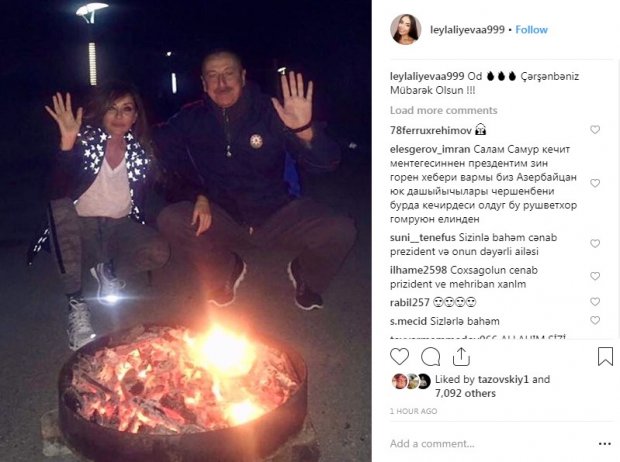The height and width of the screenshot is (462, 620).
Task: Open tazovskiy1 profile from likes
Action: pyautogui.click(x=503, y=379)
